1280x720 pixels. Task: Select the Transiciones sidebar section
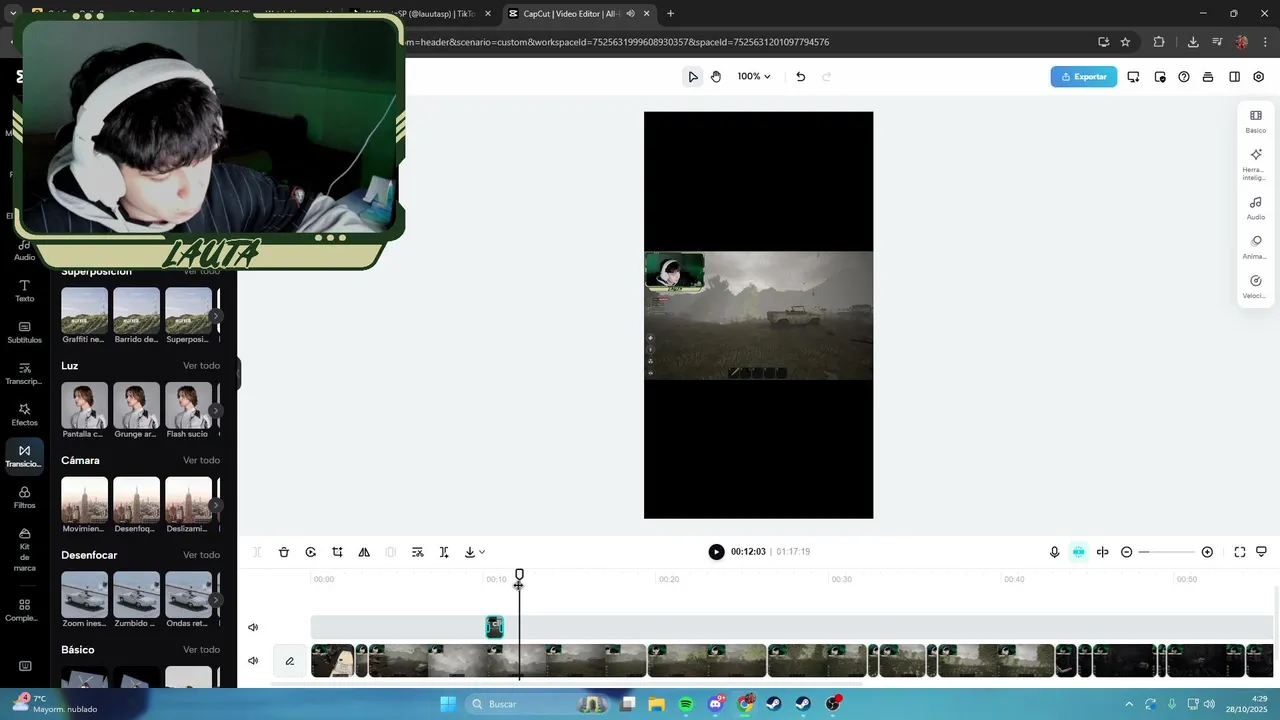24,456
